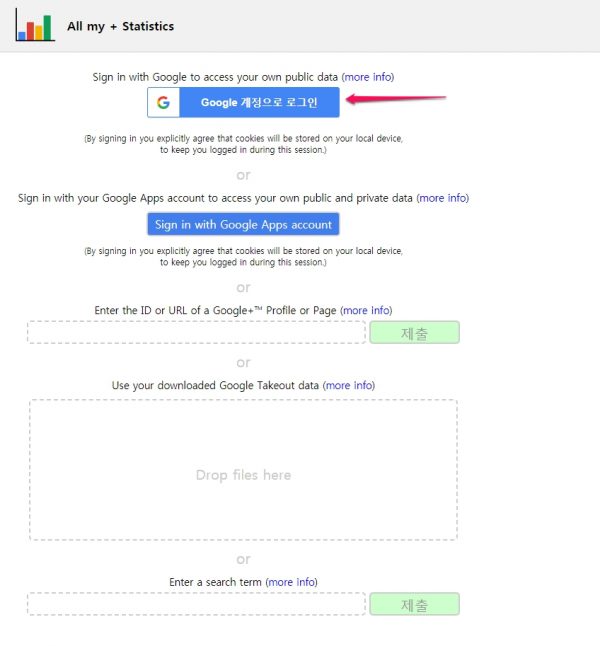The image size is (600, 646).
Task: Open "more info" for Google+ Profile or Page
Action: tap(366, 310)
